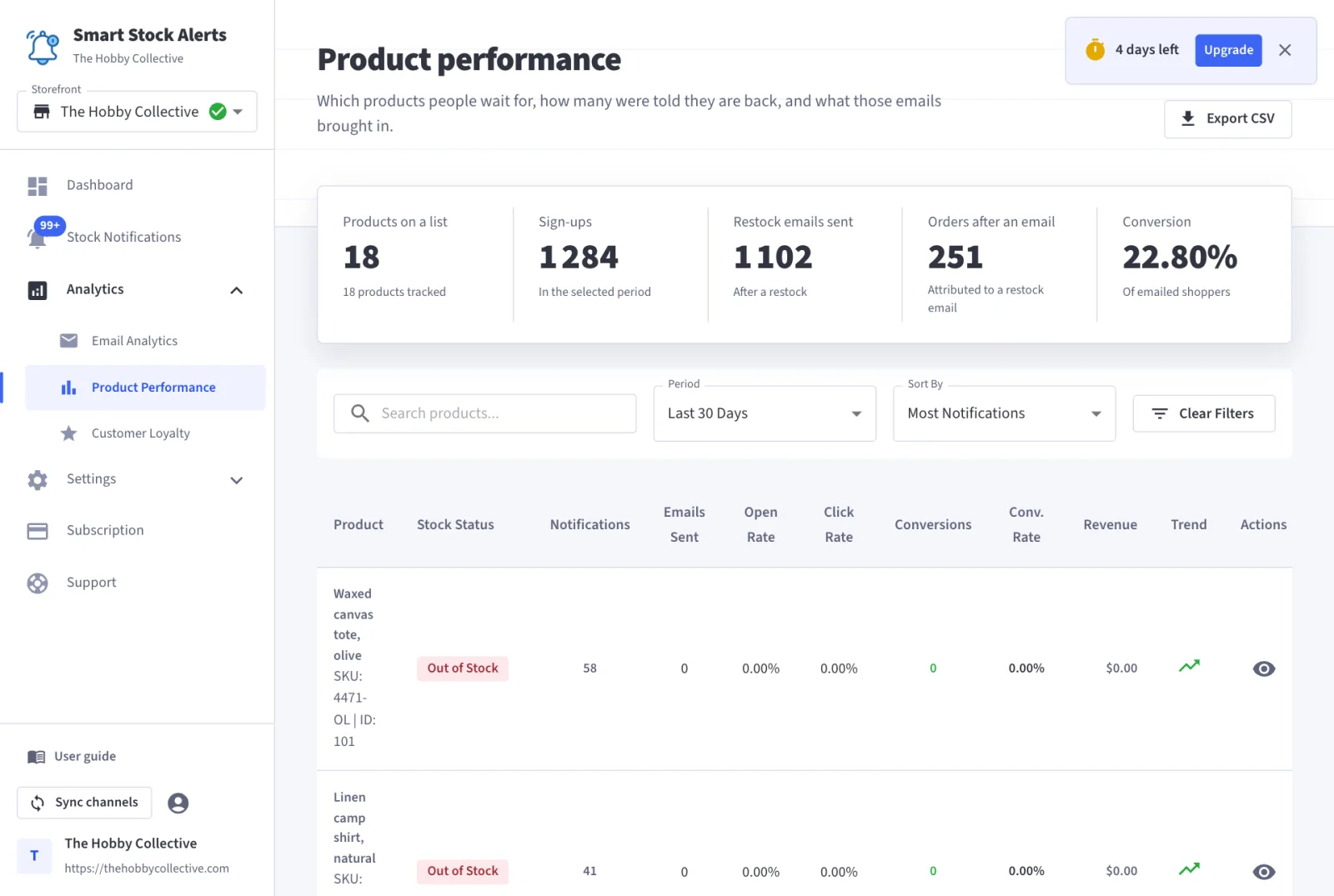
Task: Sort by the Notifications column header
Action: click(x=589, y=525)
